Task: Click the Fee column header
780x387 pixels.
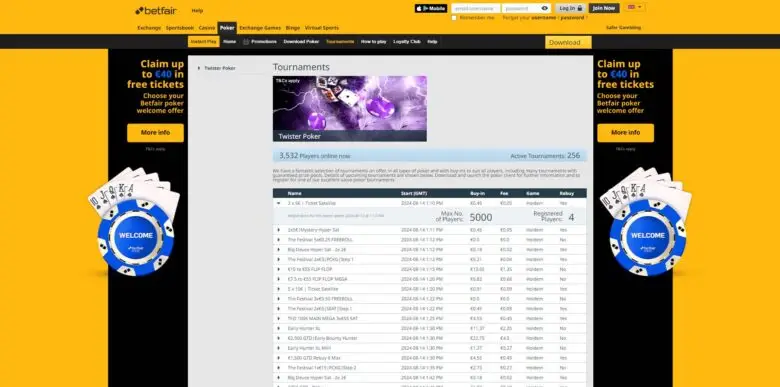Action: 504,194
